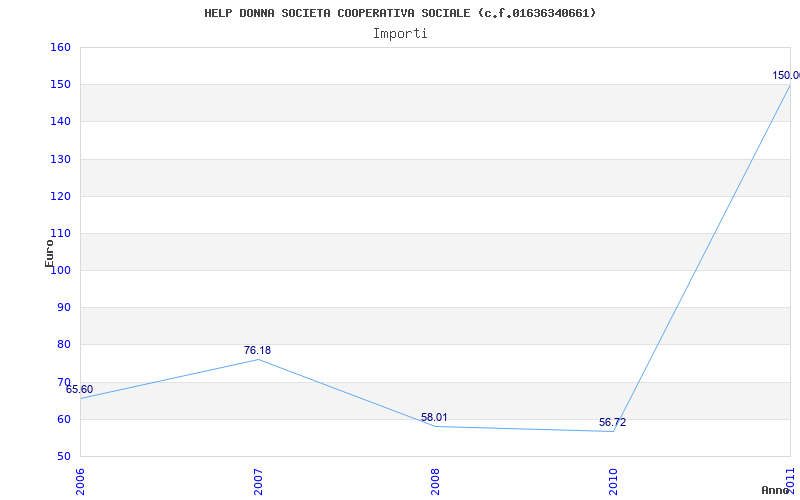This screenshot has width=800, height=500.
Task: Click the 150 y-axis tick label
Action: (60, 85)
